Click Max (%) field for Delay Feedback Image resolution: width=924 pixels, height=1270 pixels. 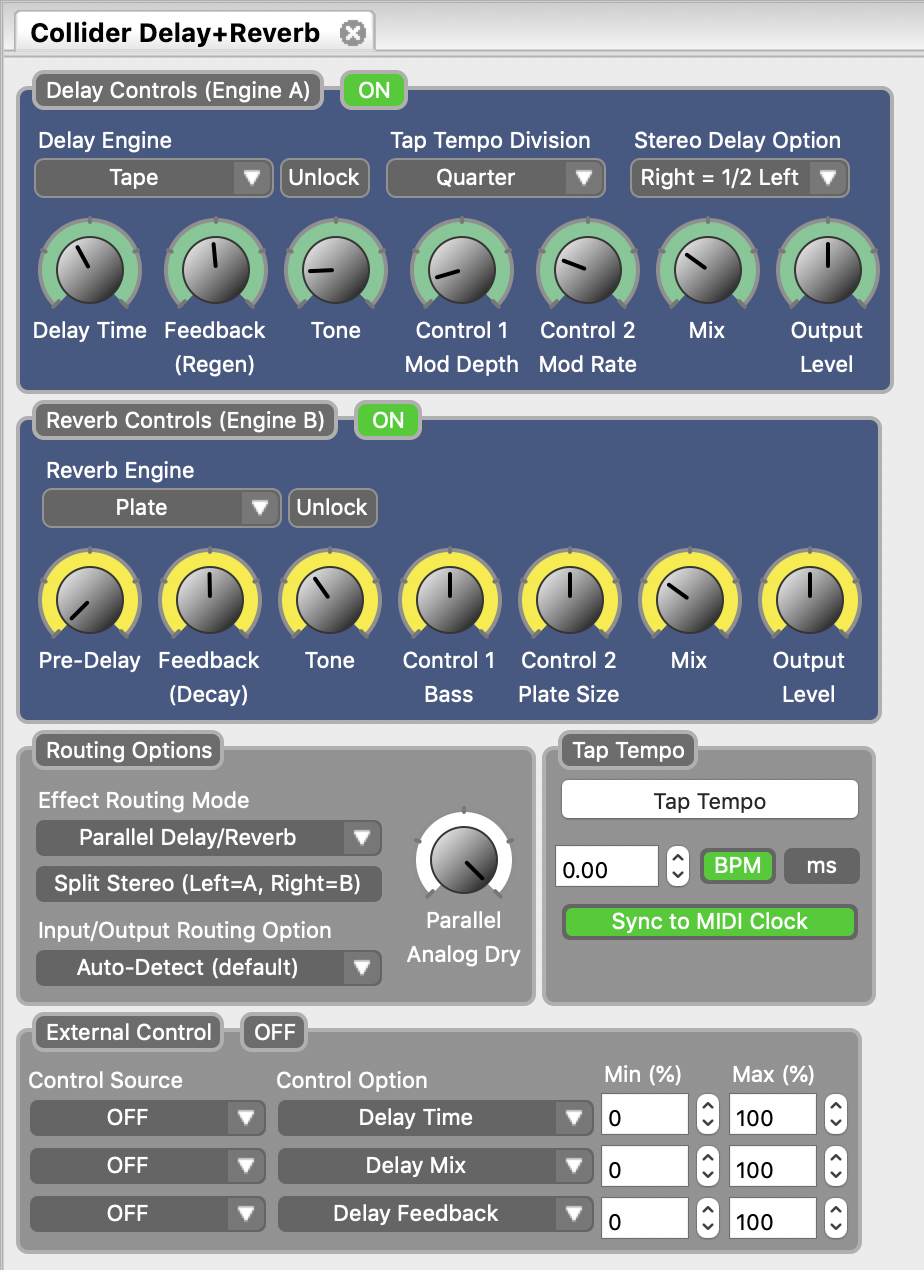coord(773,1218)
